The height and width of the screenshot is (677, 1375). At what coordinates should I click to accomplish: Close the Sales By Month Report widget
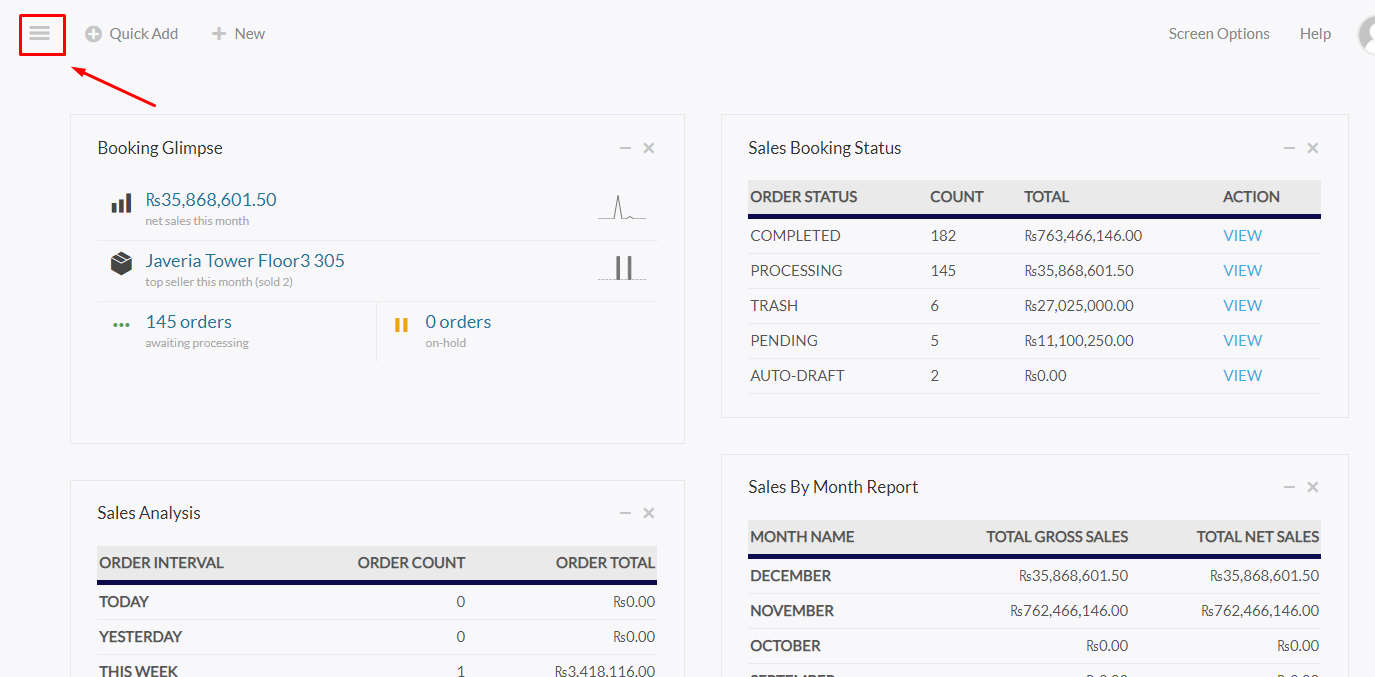[x=1313, y=487]
